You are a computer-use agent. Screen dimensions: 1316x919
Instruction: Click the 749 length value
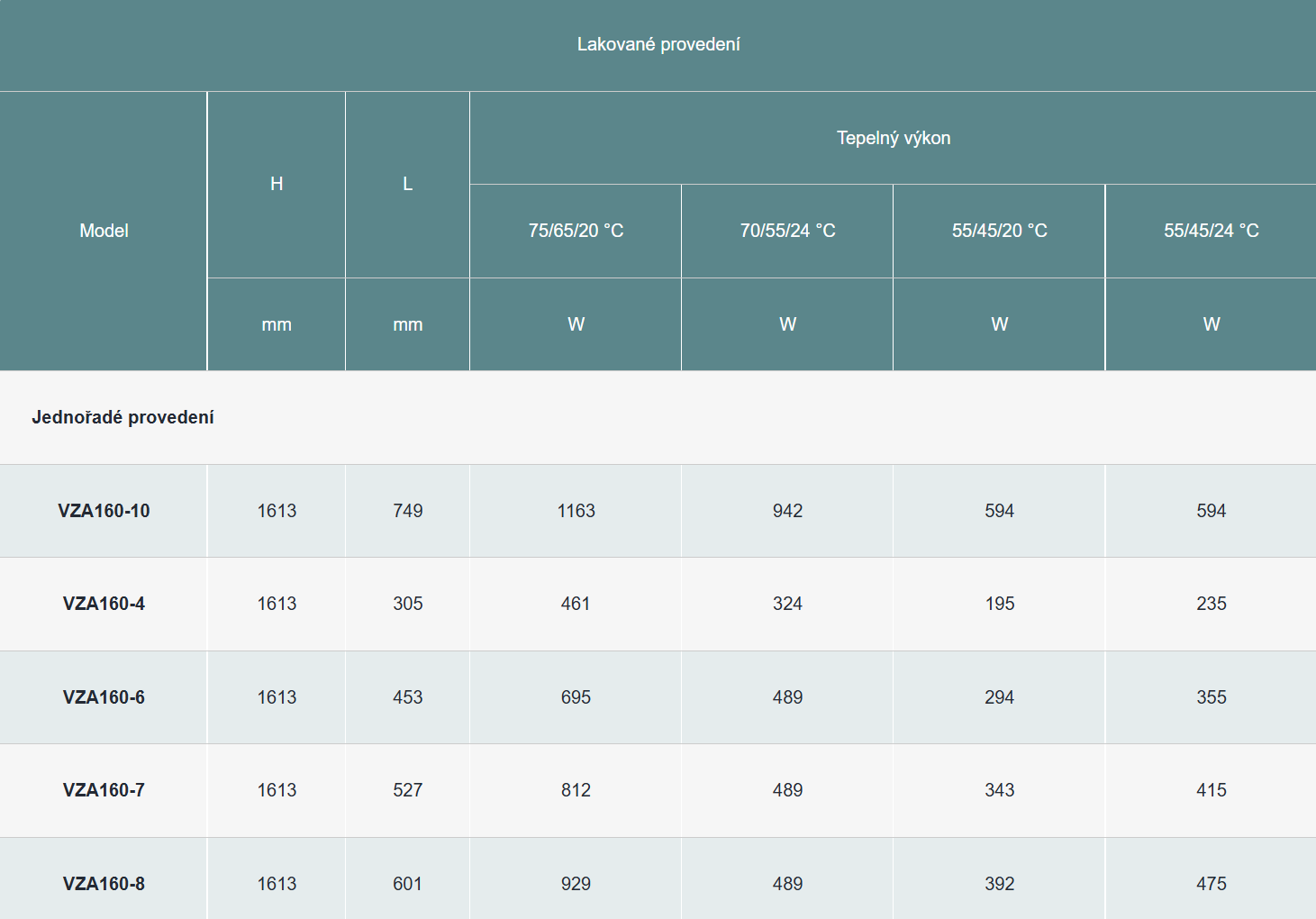407,511
